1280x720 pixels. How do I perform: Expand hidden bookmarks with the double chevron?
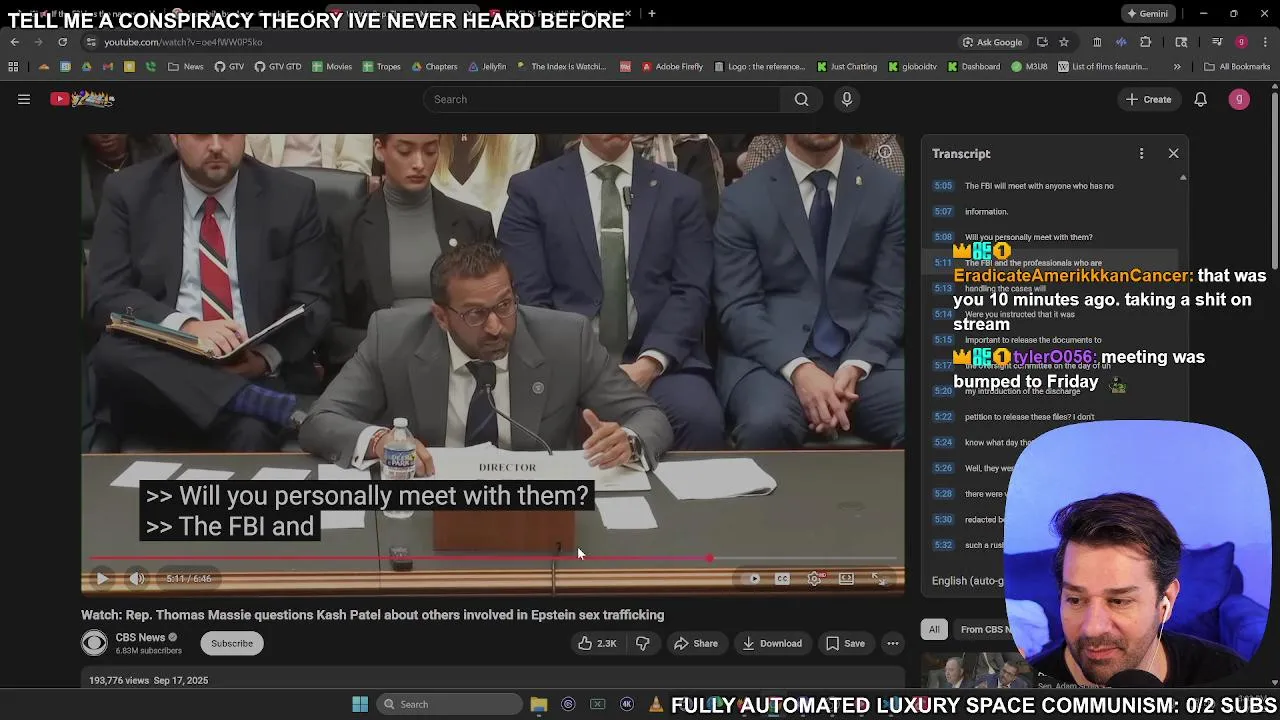tap(1177, 67)
